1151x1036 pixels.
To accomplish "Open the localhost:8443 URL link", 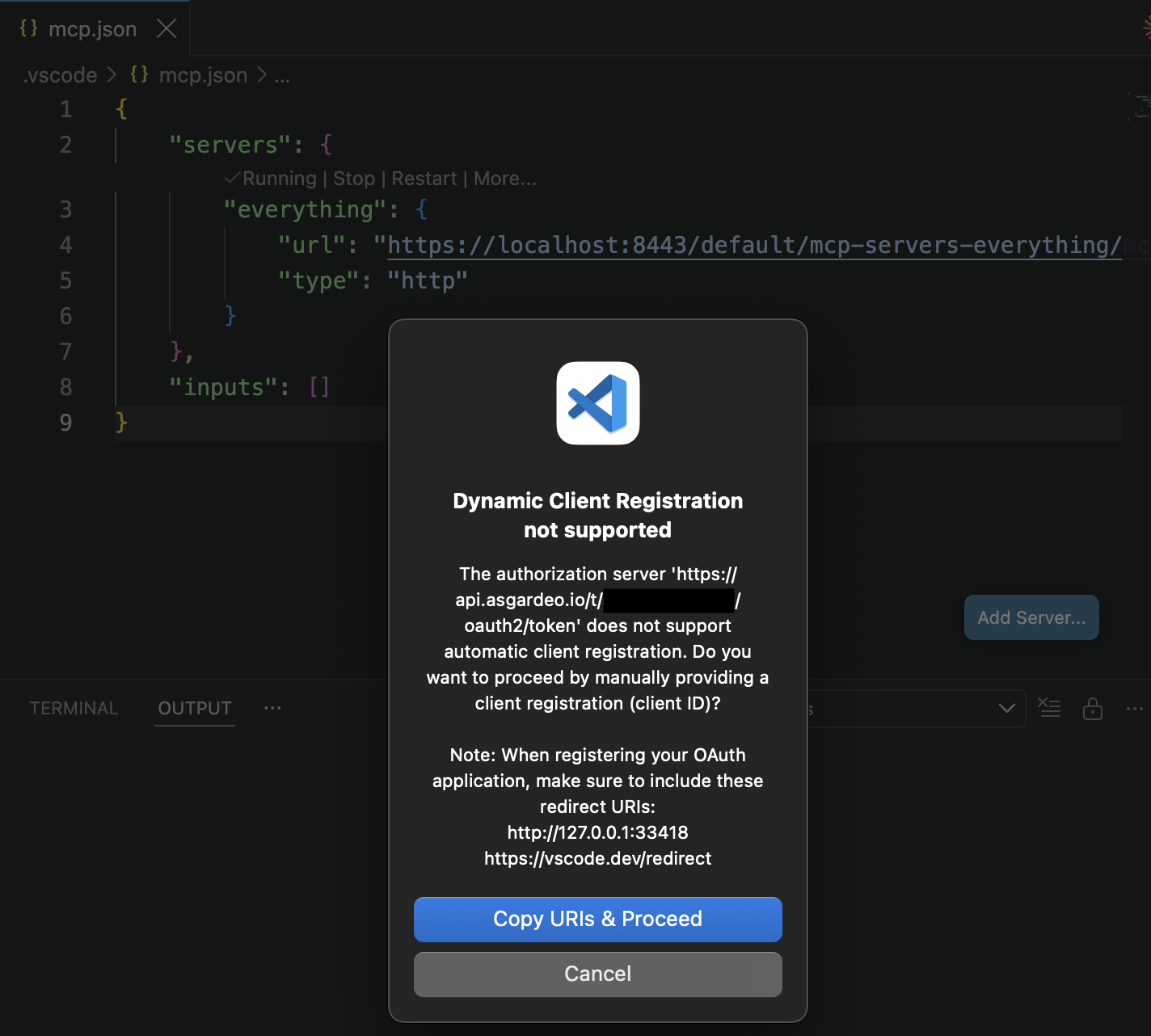I will coord(754,245).
